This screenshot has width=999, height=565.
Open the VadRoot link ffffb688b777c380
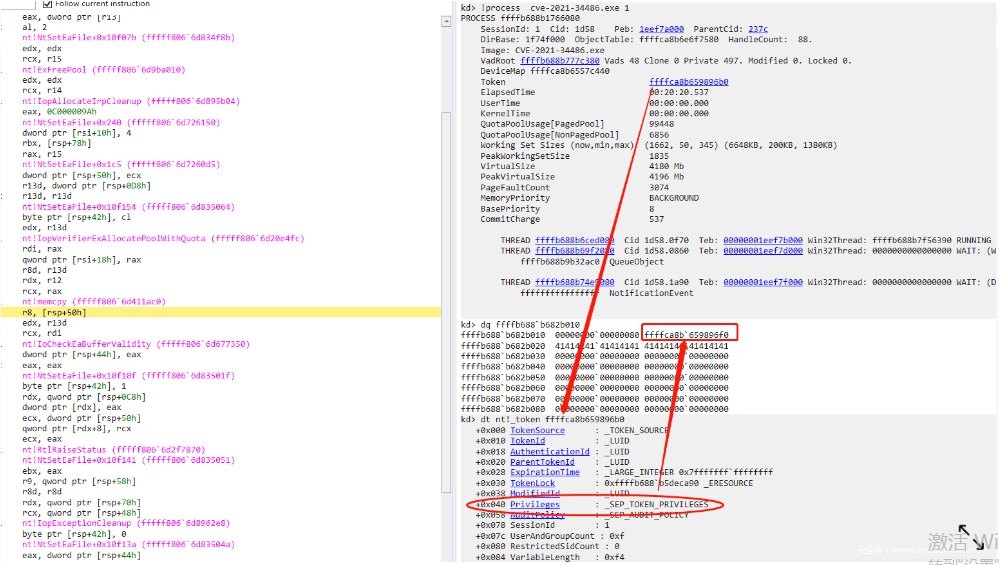[559, 61]
